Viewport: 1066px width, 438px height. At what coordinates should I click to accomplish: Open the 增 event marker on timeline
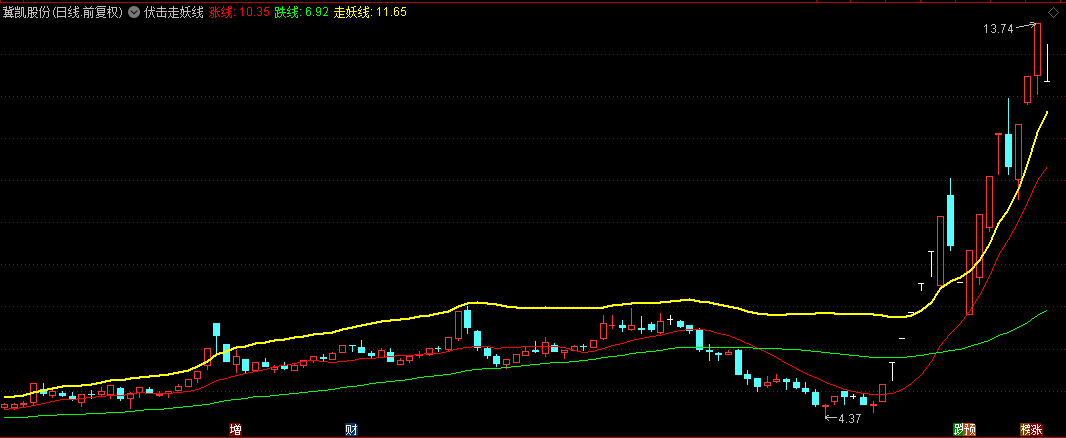pyautogui.click(x=235, y=429)
